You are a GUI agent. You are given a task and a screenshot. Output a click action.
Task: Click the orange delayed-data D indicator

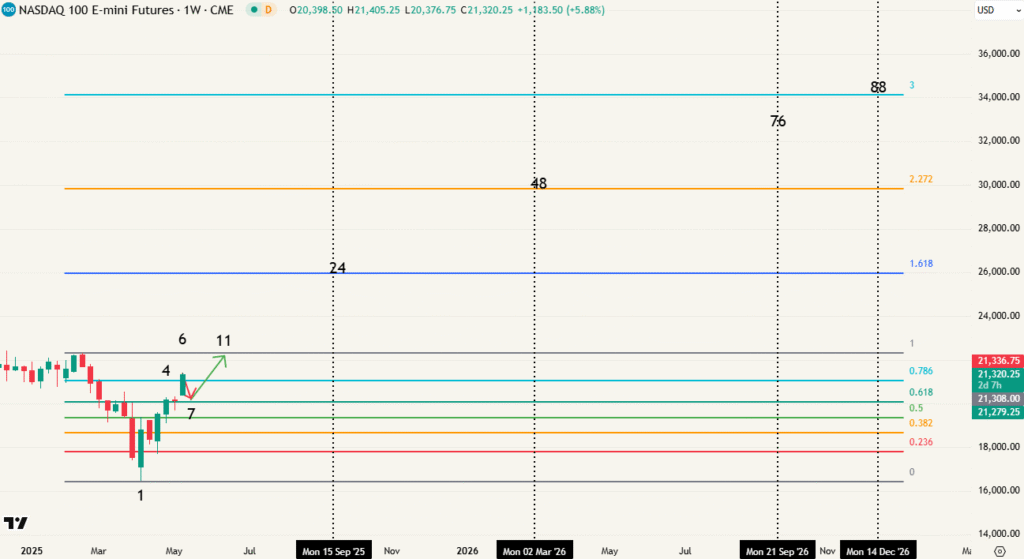pos(268,10)
